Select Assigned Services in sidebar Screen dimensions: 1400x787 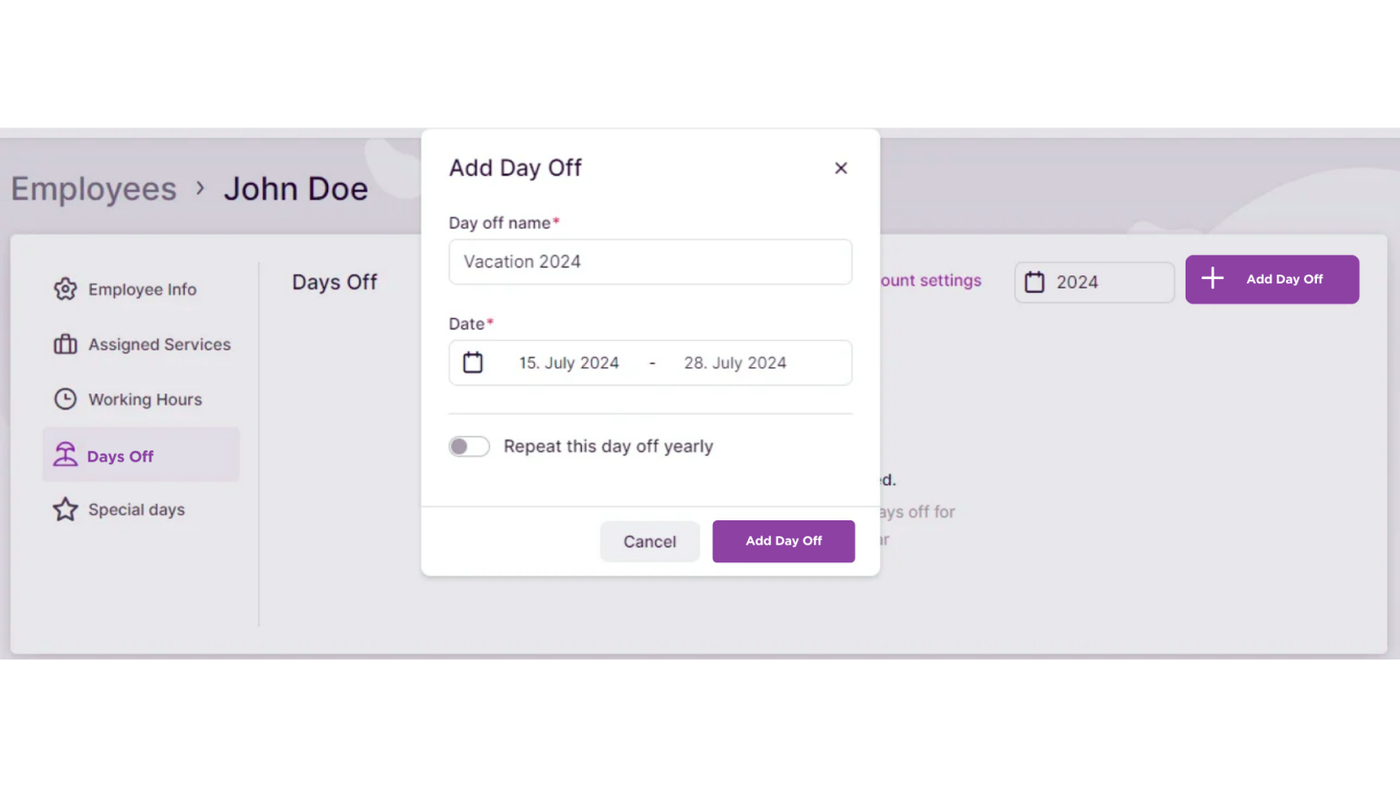click(x=159, y=344)
